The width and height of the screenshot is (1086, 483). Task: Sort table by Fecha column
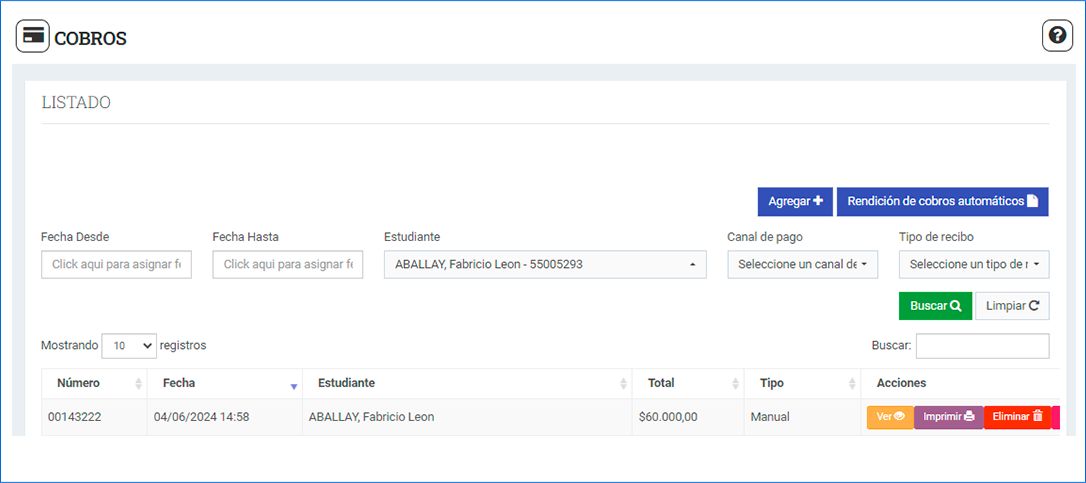click(224, 383)
